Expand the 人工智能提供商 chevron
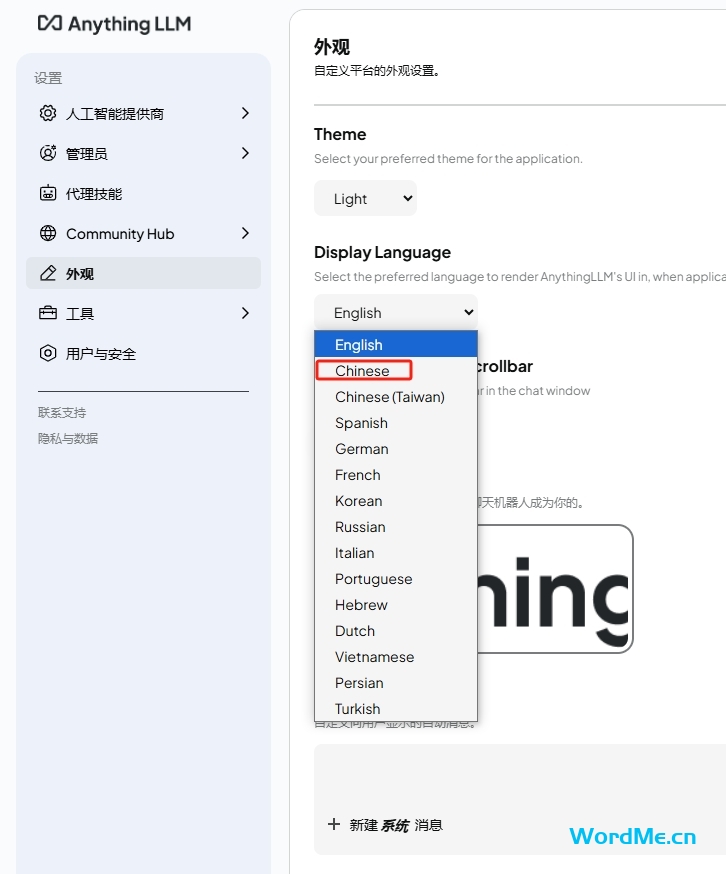Image resolution: width=726 pixels, height=874 pixels. click(245, 113)
